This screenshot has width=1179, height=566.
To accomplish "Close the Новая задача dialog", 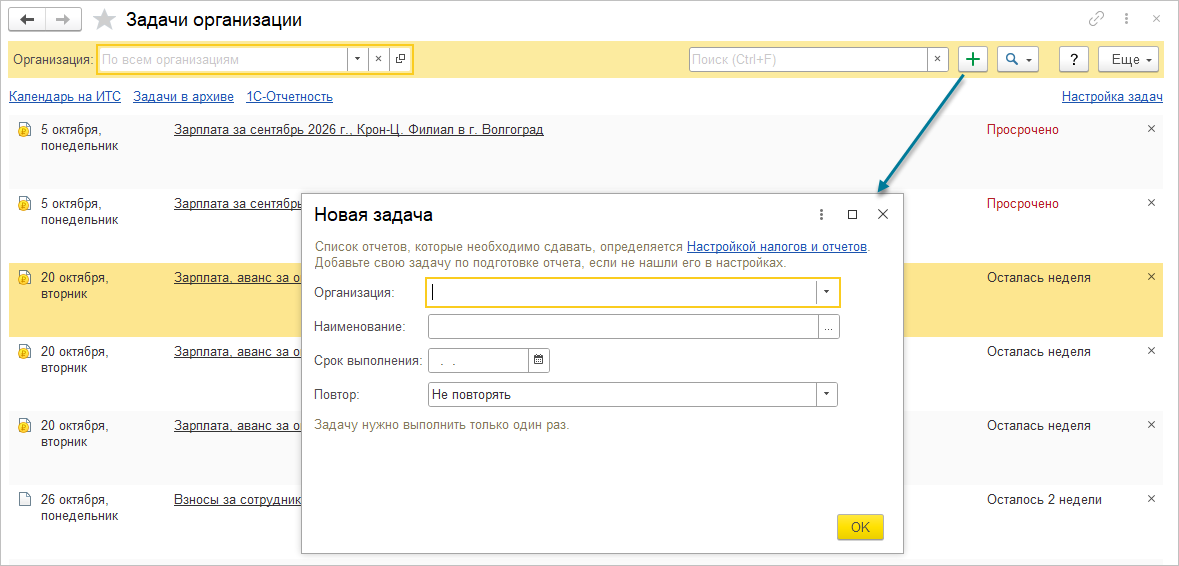I will point(883,214).
